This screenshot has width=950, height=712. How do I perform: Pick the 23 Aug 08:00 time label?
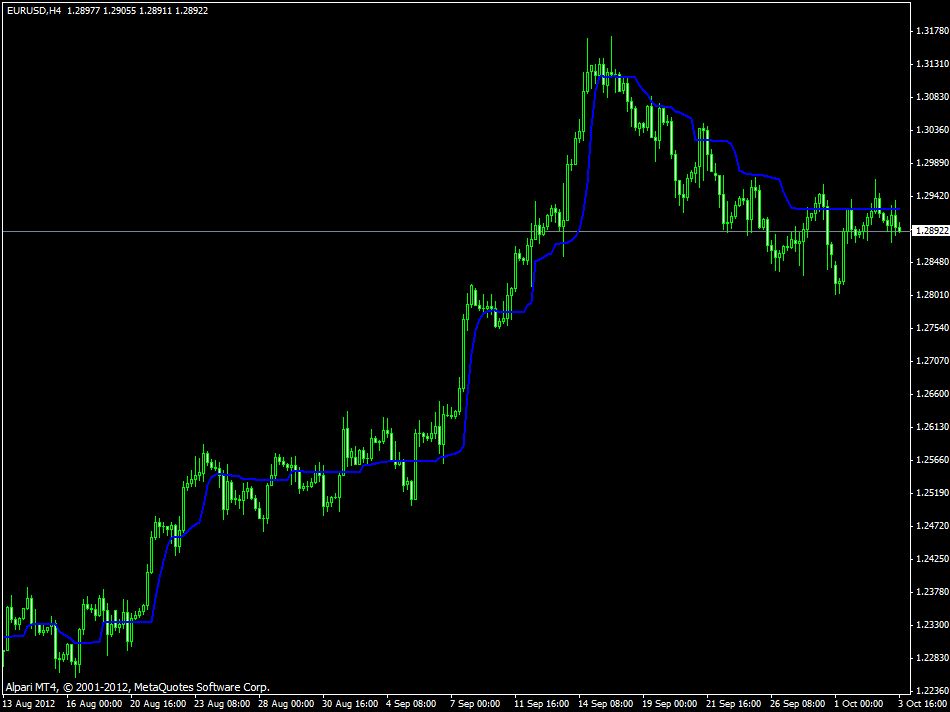click(x=222, y=705)
